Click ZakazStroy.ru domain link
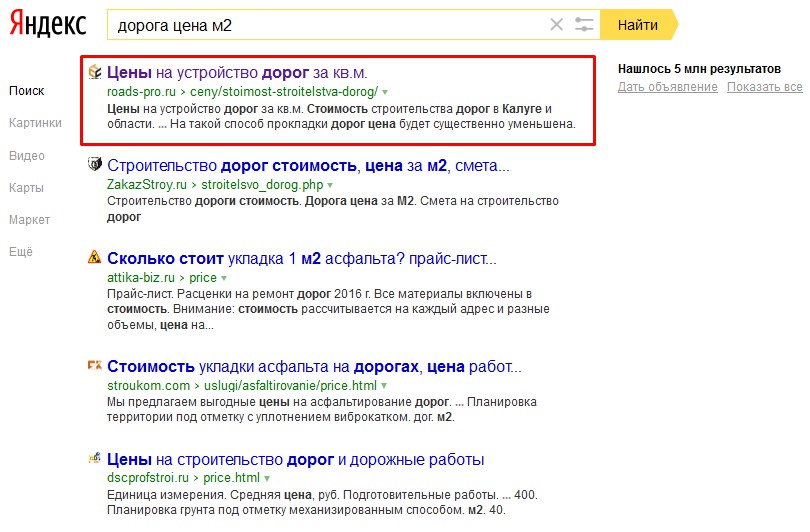Image resolution: width=810 pixels, height=532 pixels. [x=147, y=184]
